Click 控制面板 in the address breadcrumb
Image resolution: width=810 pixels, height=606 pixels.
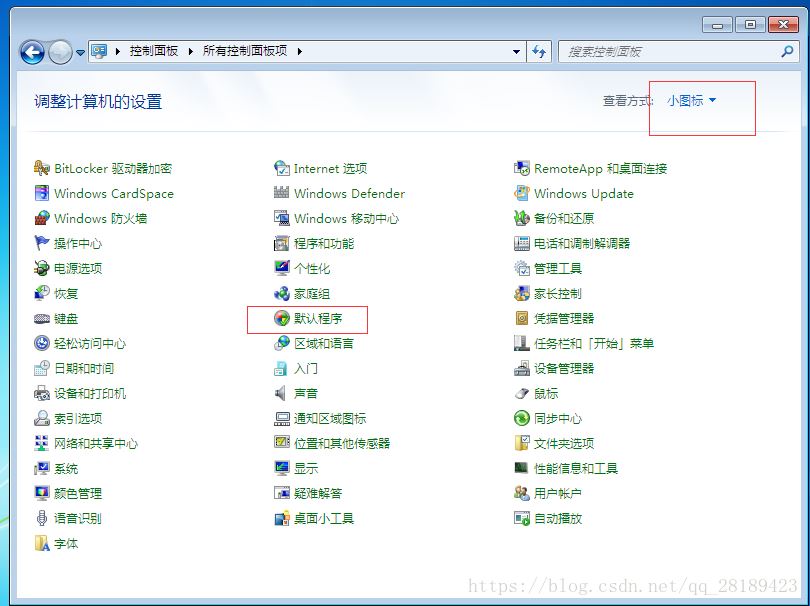coord(153,51)
